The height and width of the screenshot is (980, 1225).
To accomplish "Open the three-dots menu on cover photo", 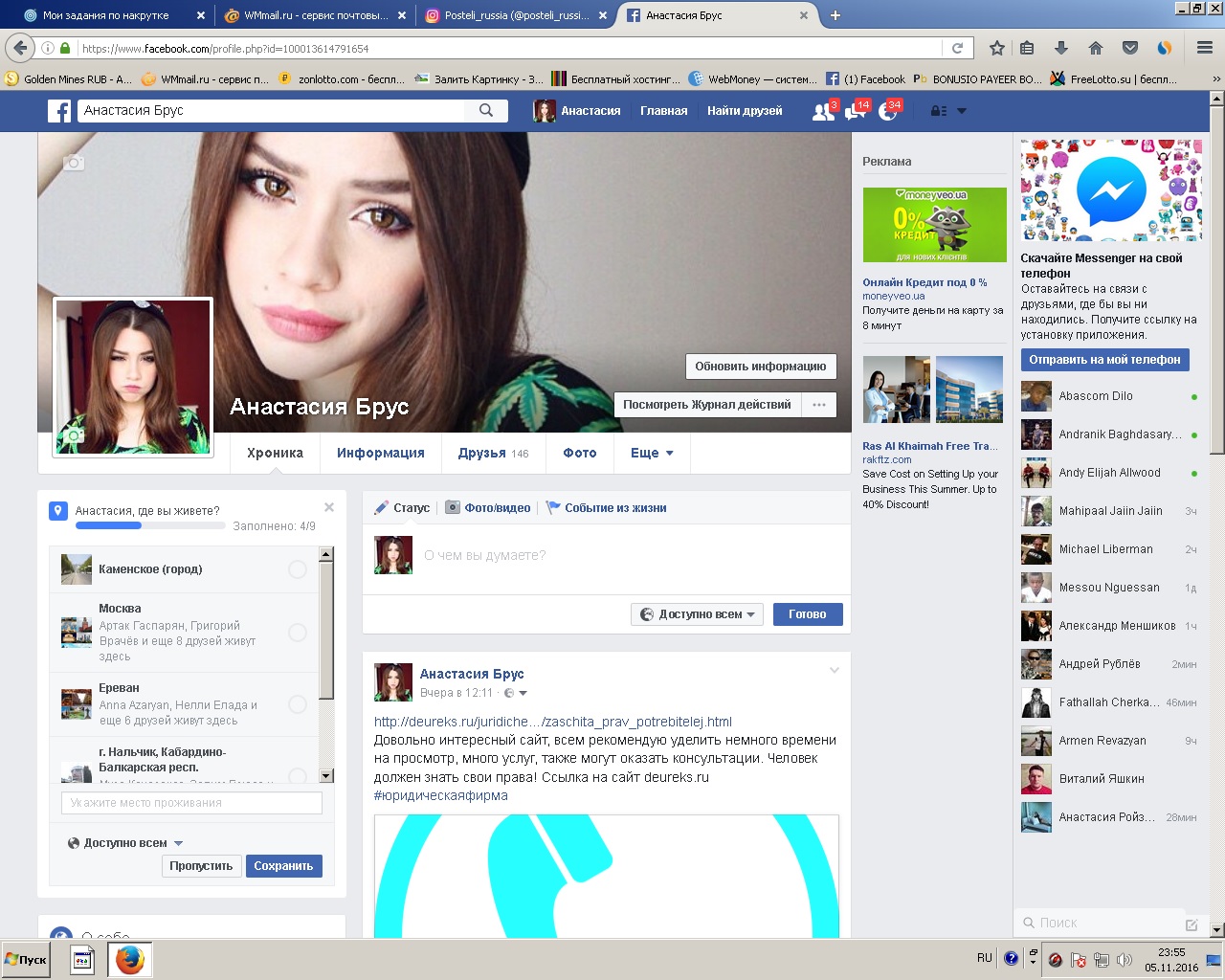I will tap(819, 405).
